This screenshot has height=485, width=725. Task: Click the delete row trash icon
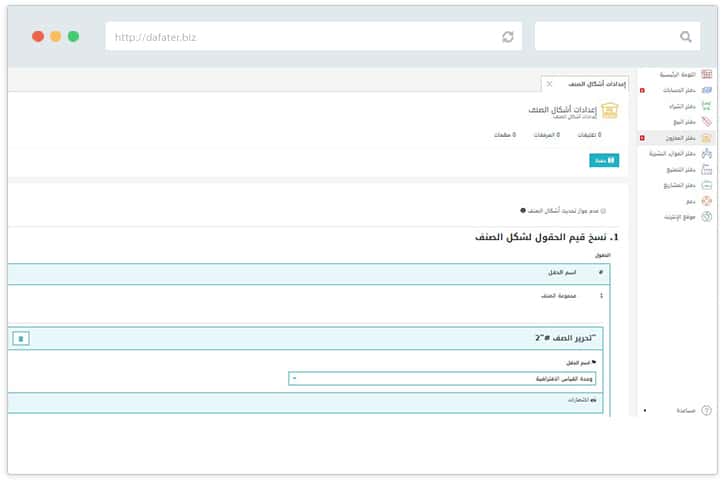pos(21,338)
